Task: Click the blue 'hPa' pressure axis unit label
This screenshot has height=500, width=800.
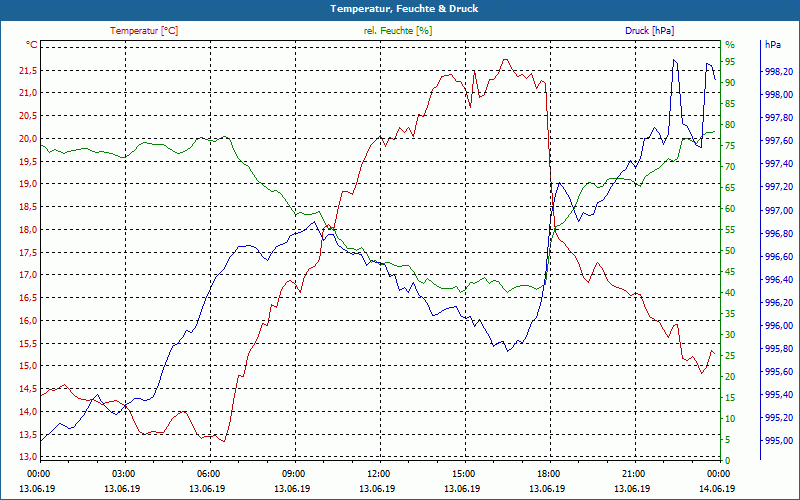Action: coord(772,45)
